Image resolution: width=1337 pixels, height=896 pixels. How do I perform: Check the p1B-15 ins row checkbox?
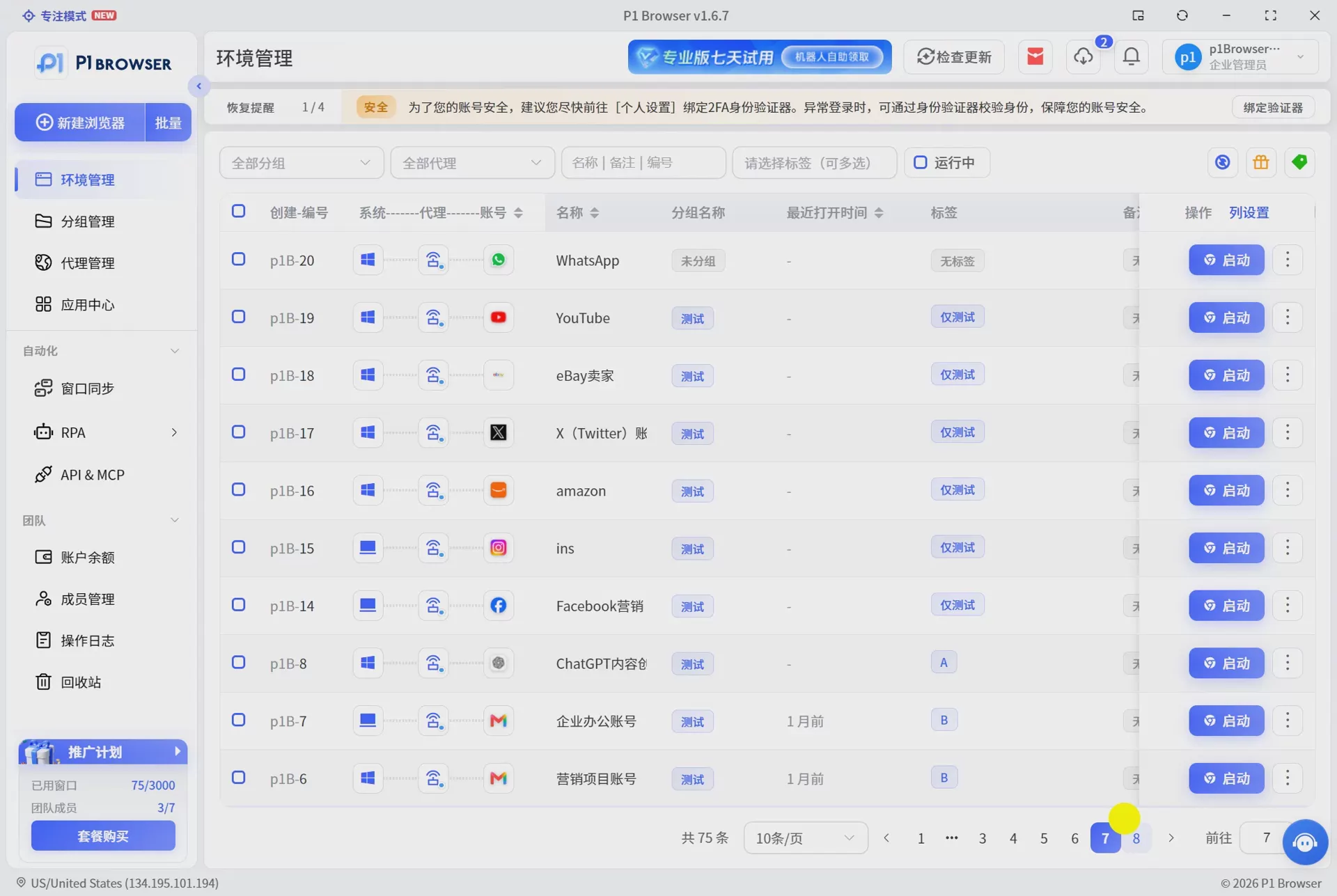(238, 547)
